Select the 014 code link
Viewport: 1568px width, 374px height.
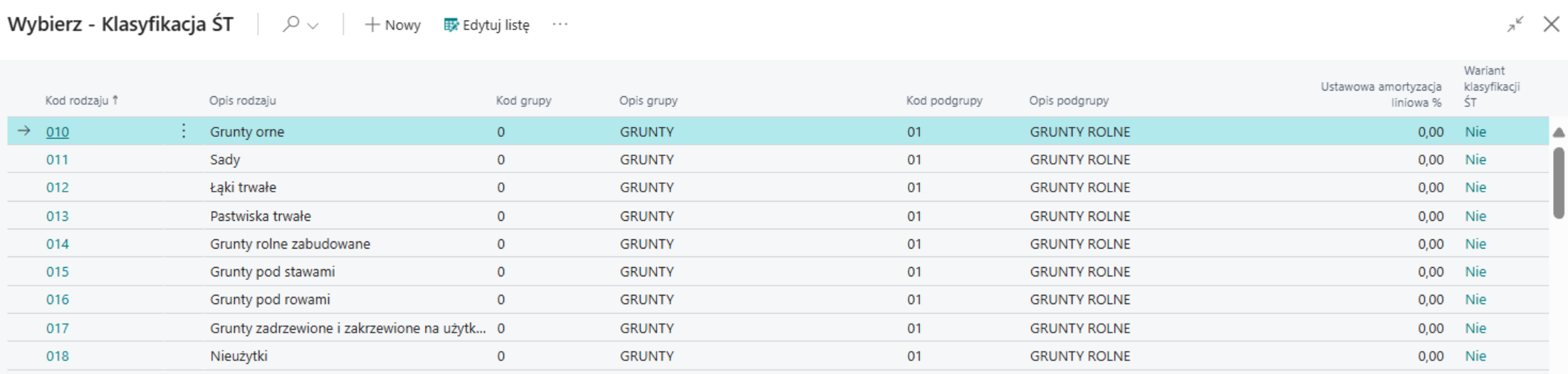tap(58, 244)
